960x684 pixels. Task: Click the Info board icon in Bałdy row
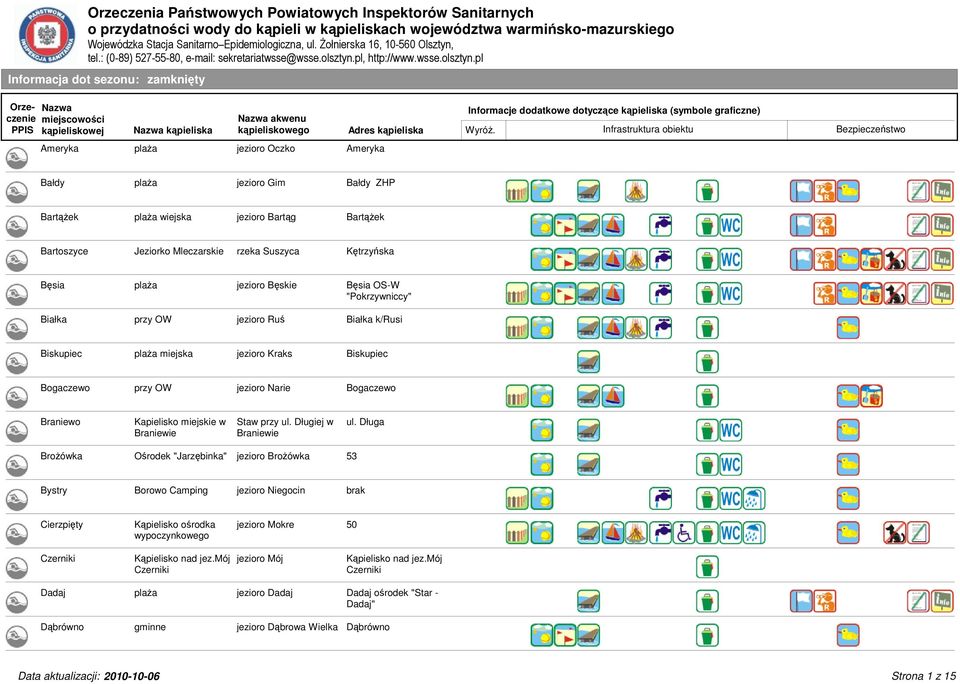[942, 191]
